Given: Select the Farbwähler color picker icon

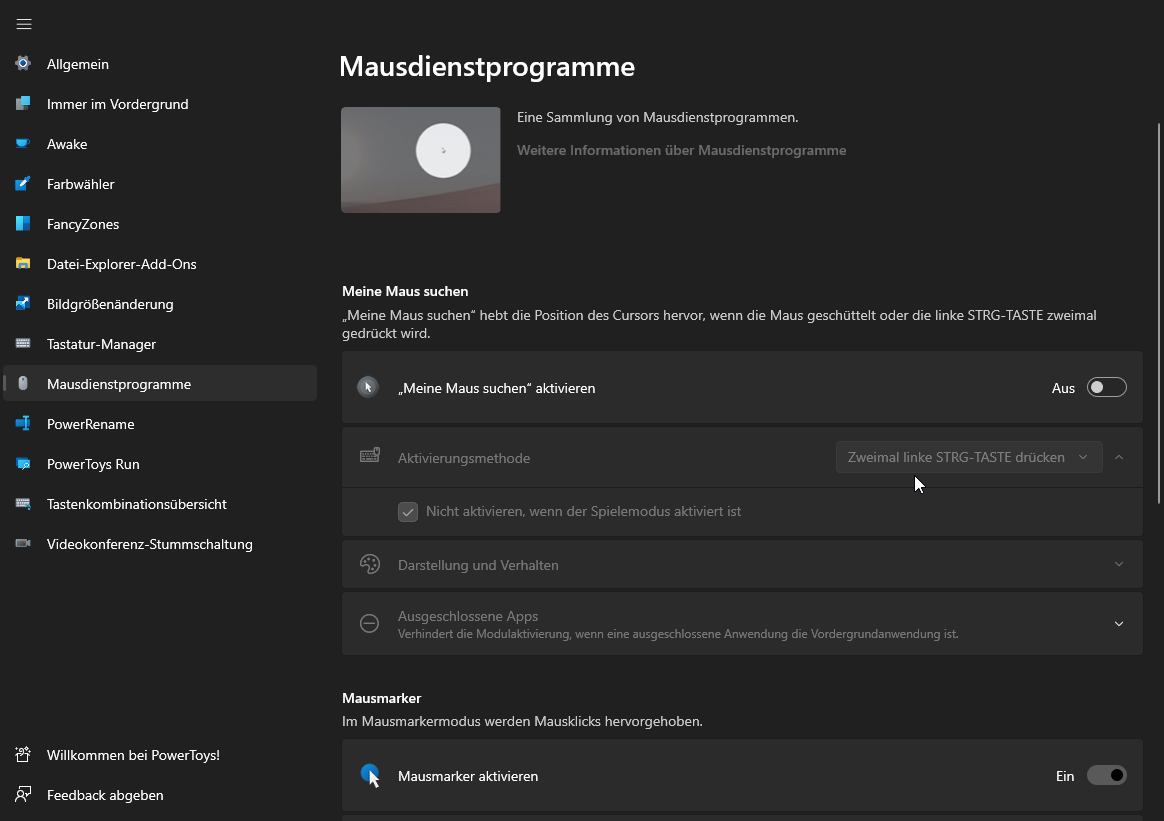Looking at the screenshot, I should [23, 184].
